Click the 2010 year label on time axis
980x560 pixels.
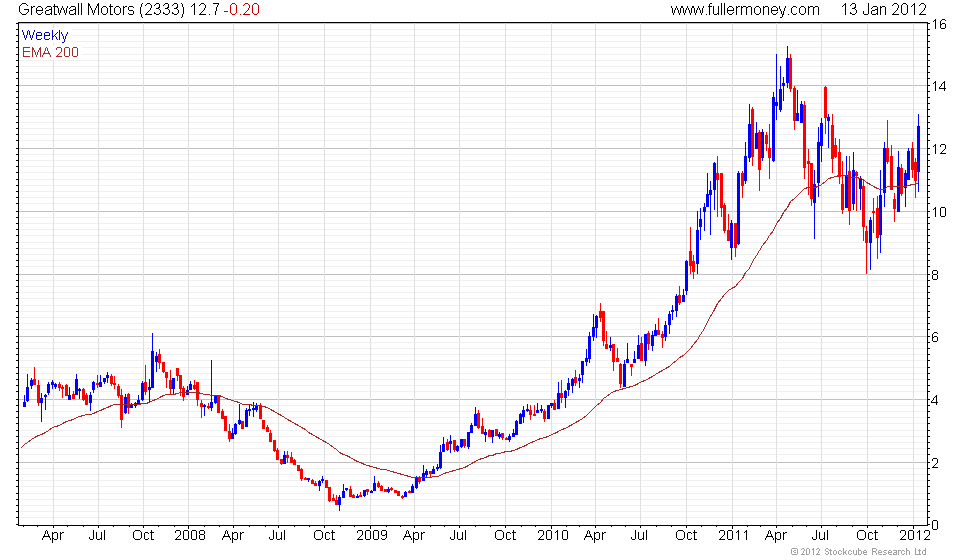pyautogui.click(x=552, y=536)
